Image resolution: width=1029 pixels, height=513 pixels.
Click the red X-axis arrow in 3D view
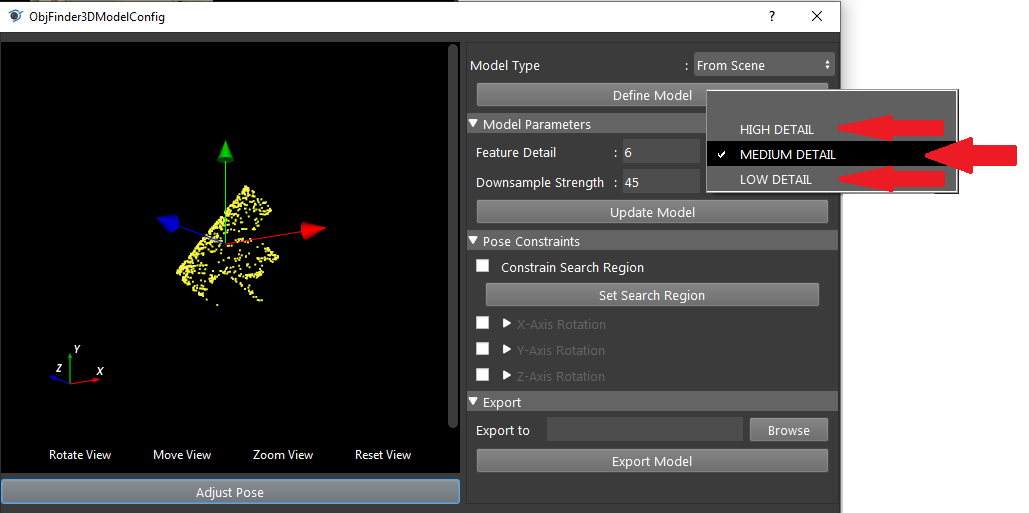point(313,230)
